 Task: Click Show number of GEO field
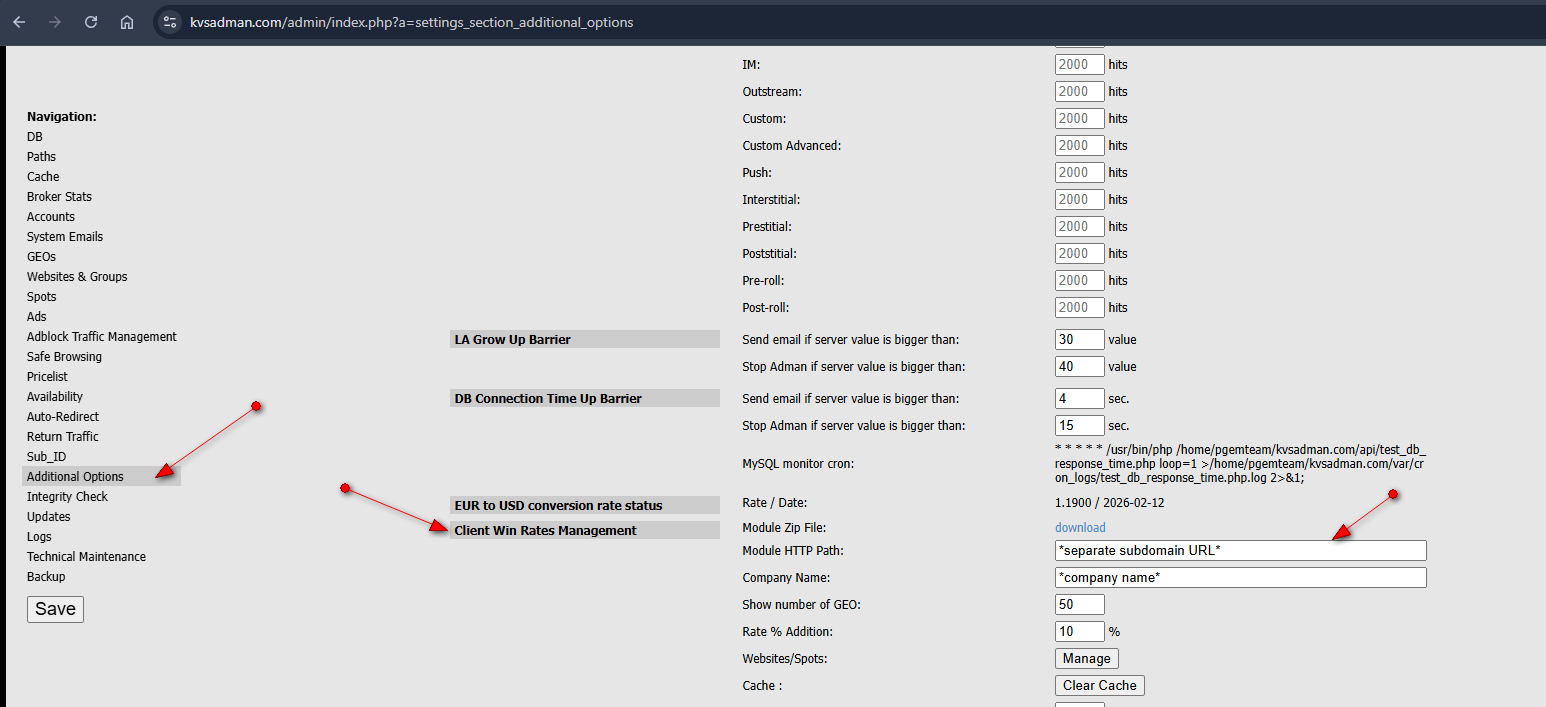coord(1080,604)
